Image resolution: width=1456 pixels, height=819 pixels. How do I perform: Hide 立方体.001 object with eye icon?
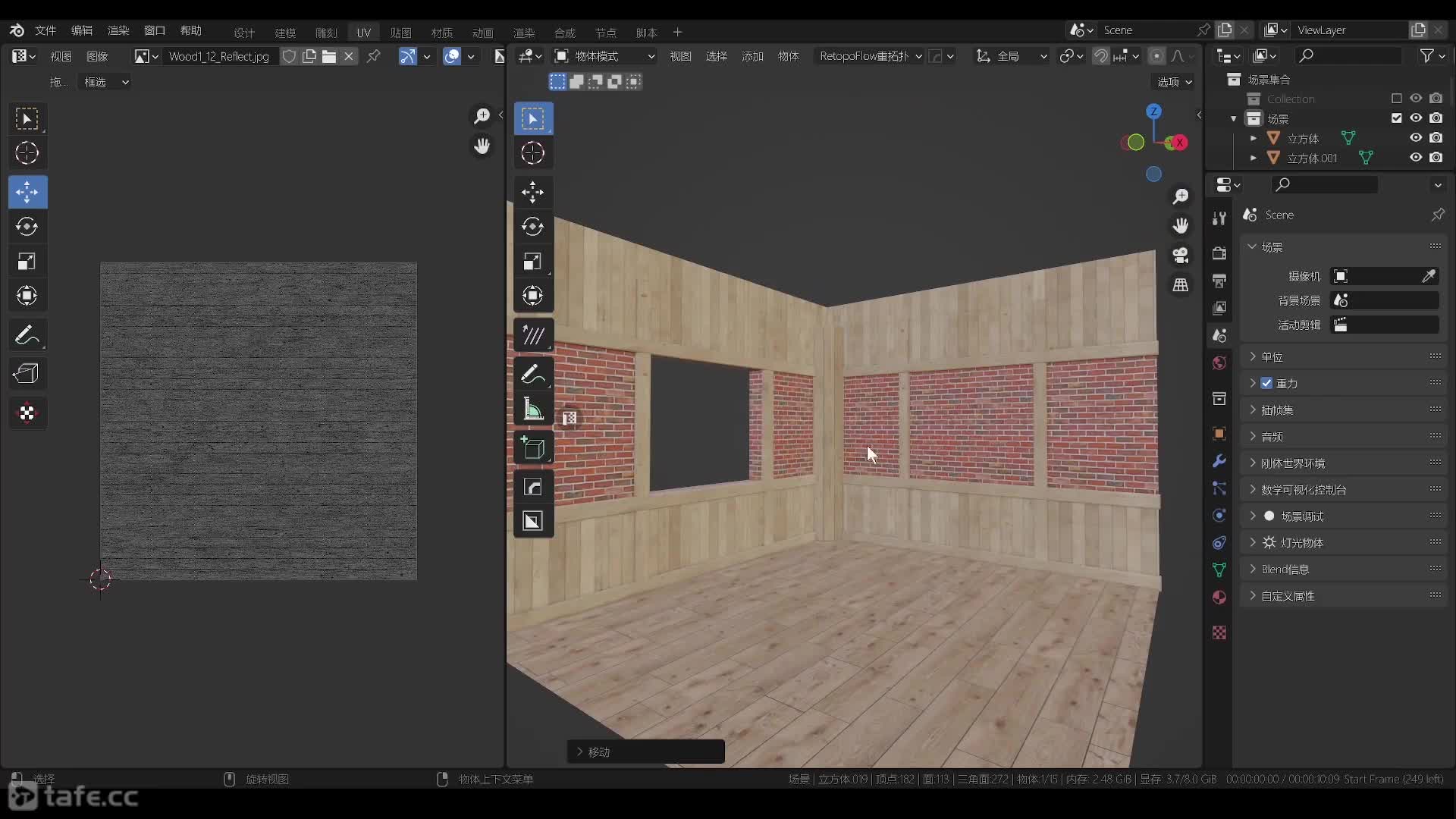click(x=1416, y=158)
